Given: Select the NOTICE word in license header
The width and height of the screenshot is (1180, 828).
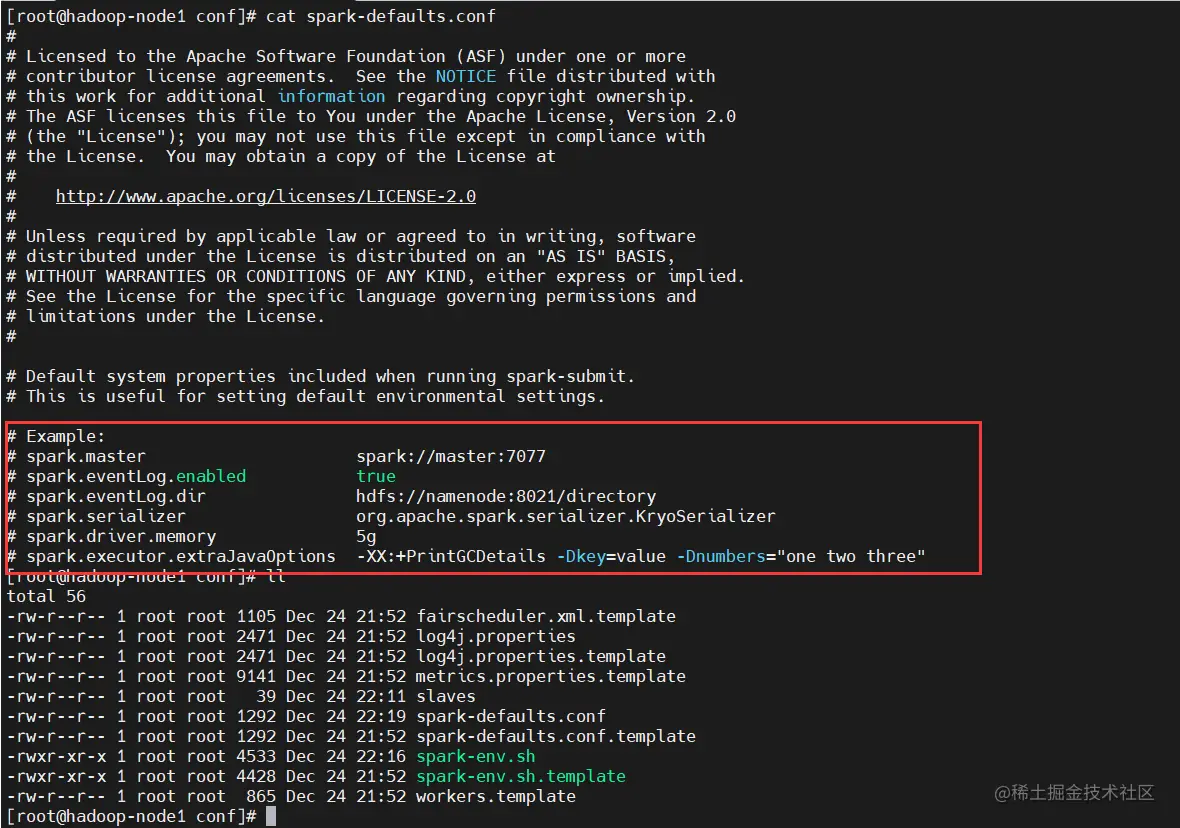Looking at the screenshot, I should pyautogui.click(x=466, y=76).
